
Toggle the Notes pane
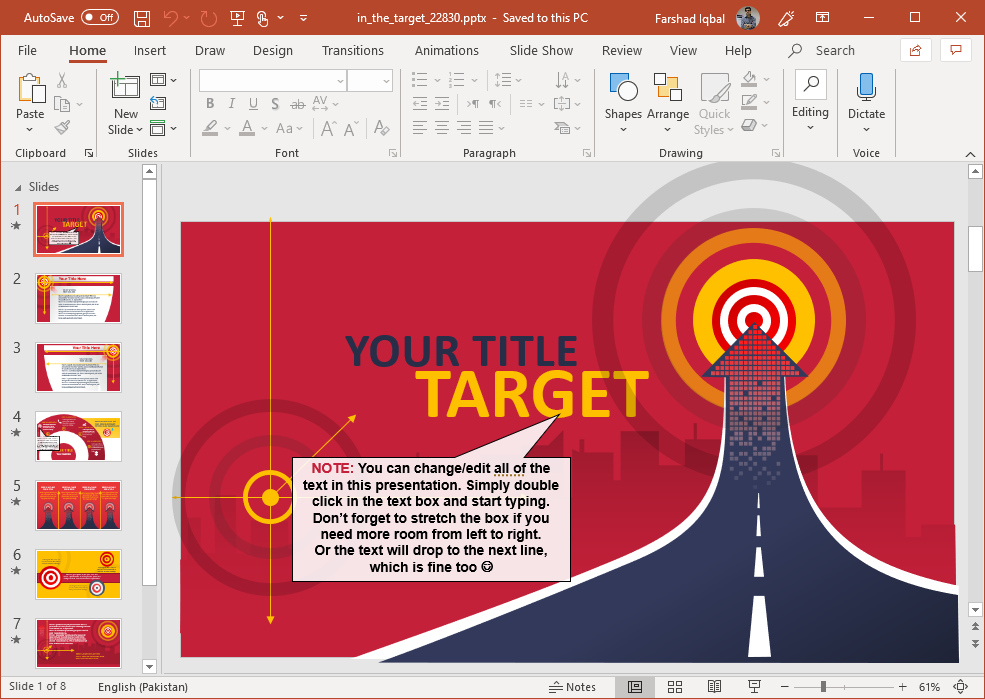tap(573, 687)
